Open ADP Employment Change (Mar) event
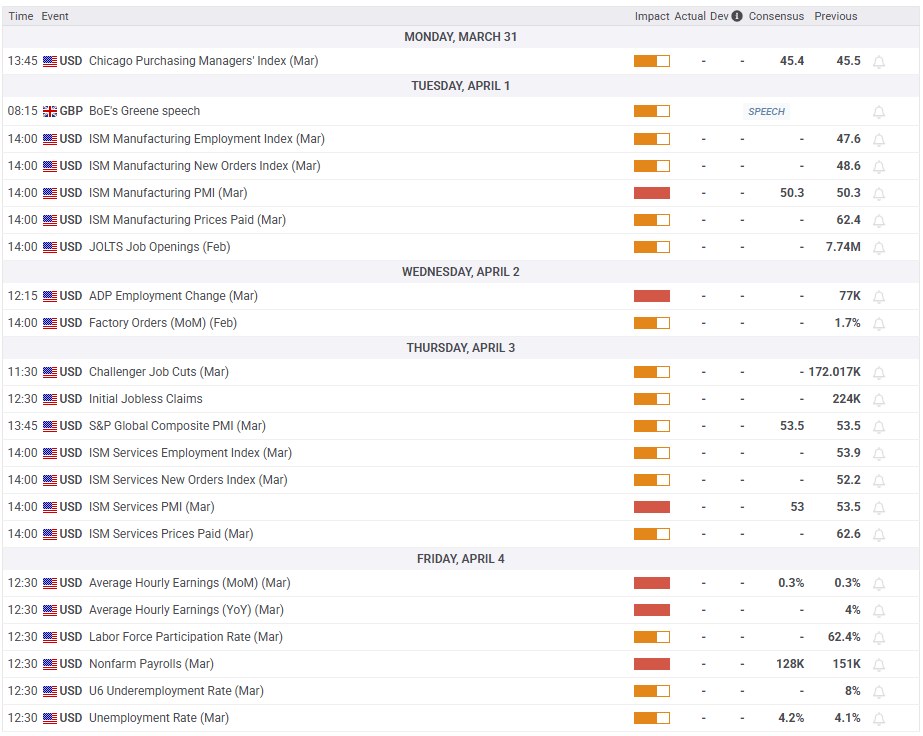This screenshot has width=923, height=736. click(173, 296)
